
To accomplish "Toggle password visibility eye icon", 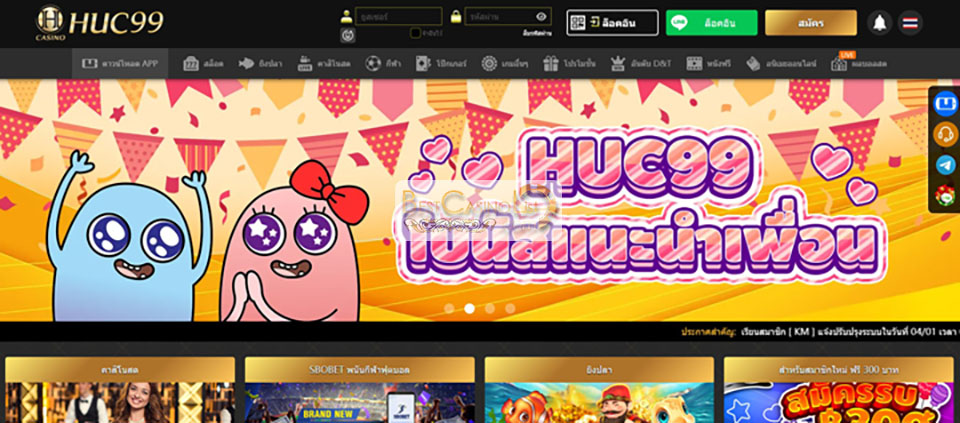I will 541,17.
